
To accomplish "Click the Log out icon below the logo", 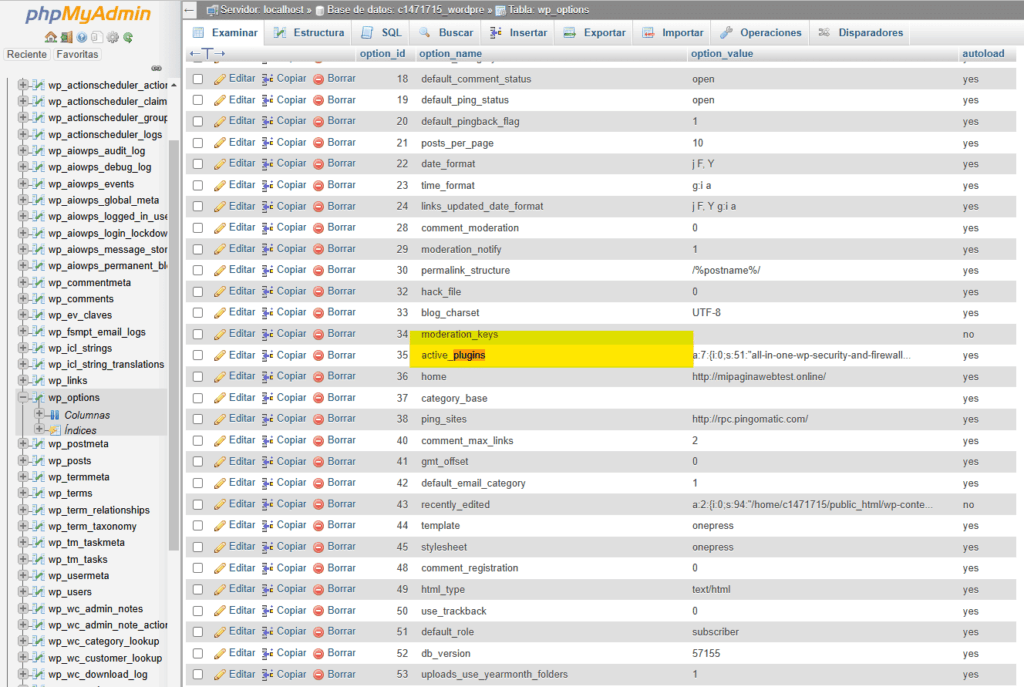I will click(x=66, y=37).
